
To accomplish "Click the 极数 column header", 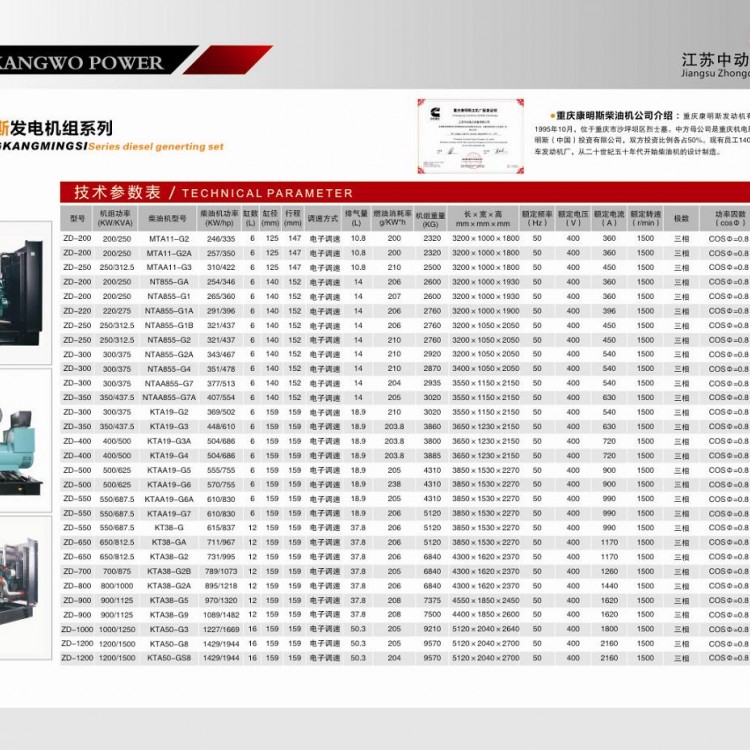I will point(682,218).
